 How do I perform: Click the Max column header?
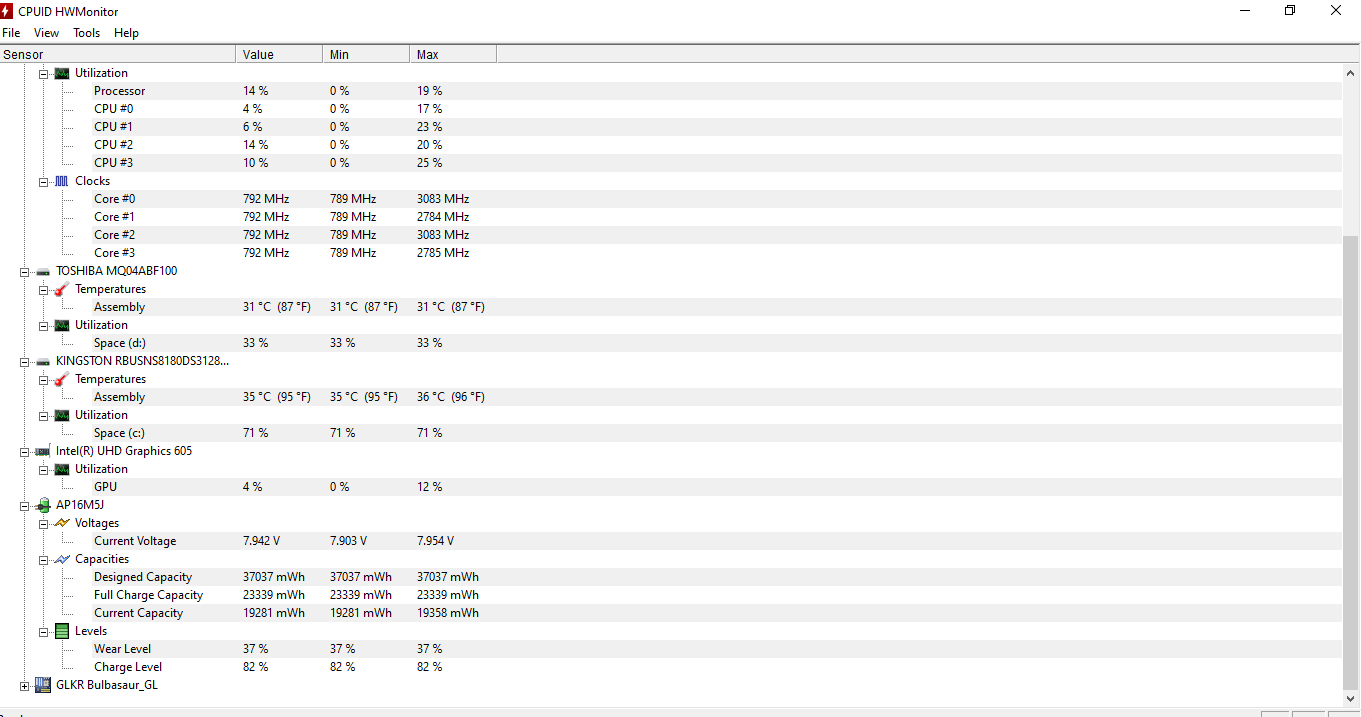(x=452, y=54)
